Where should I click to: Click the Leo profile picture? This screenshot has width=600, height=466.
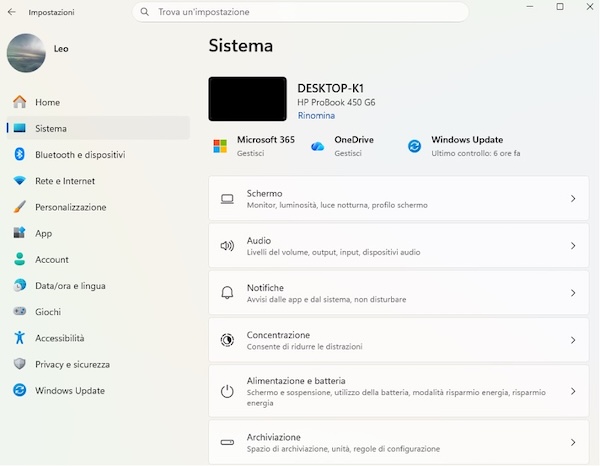(26, 53)
